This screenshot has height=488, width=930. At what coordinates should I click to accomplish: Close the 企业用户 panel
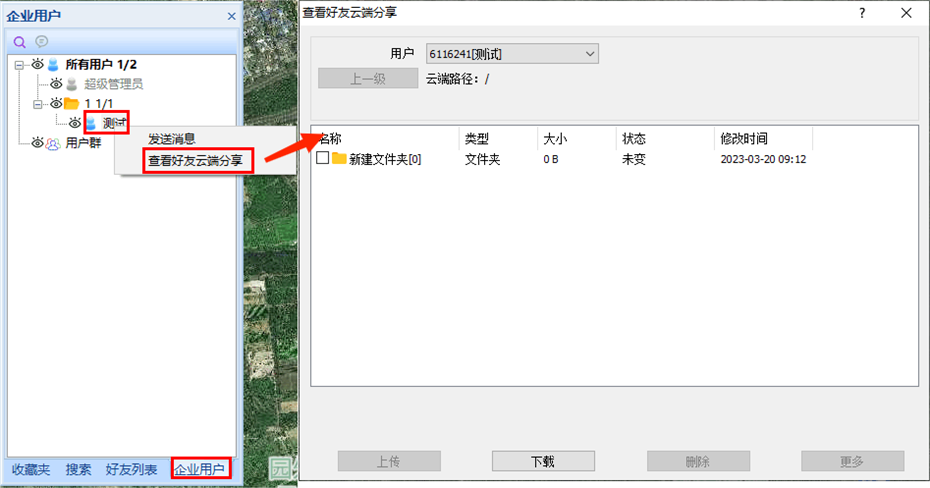[231, 16]
